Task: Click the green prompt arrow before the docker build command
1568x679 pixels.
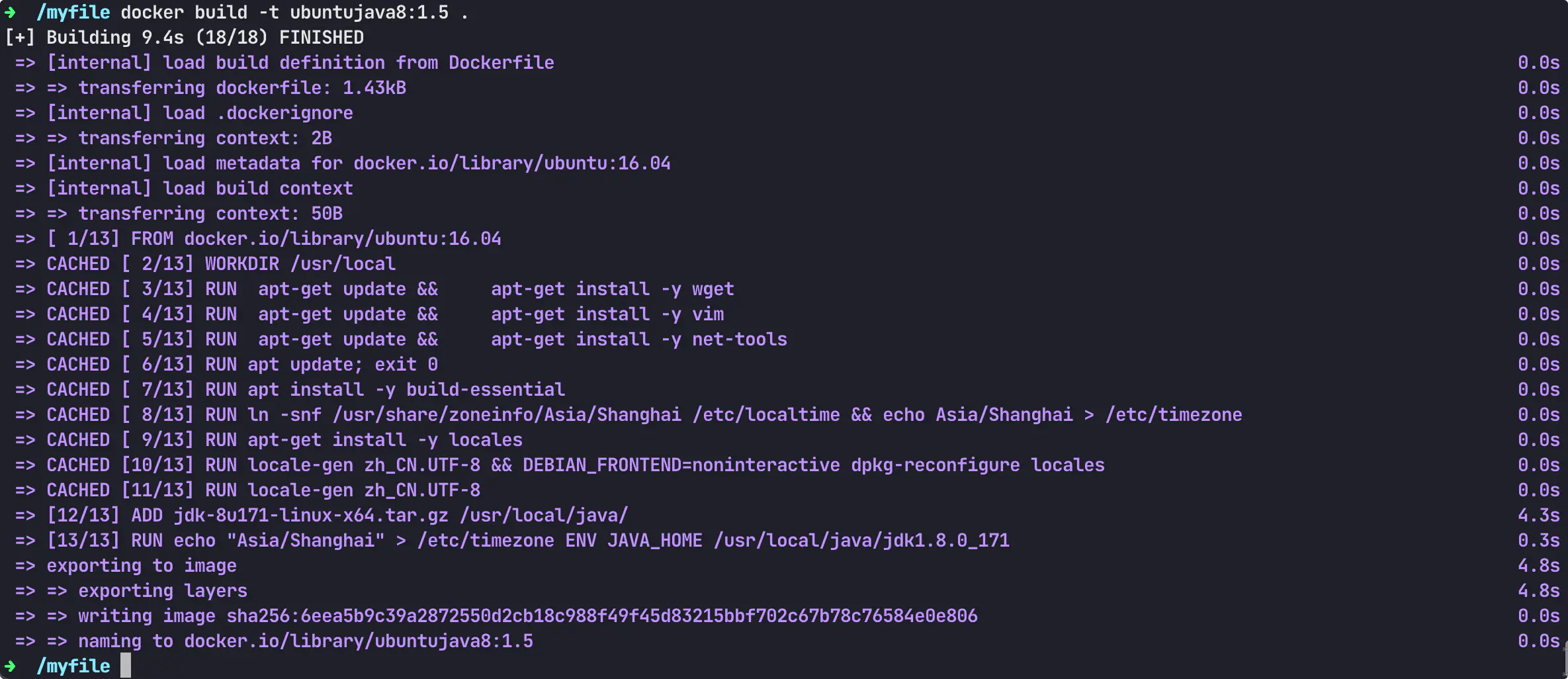Action: tap(10, 13)
